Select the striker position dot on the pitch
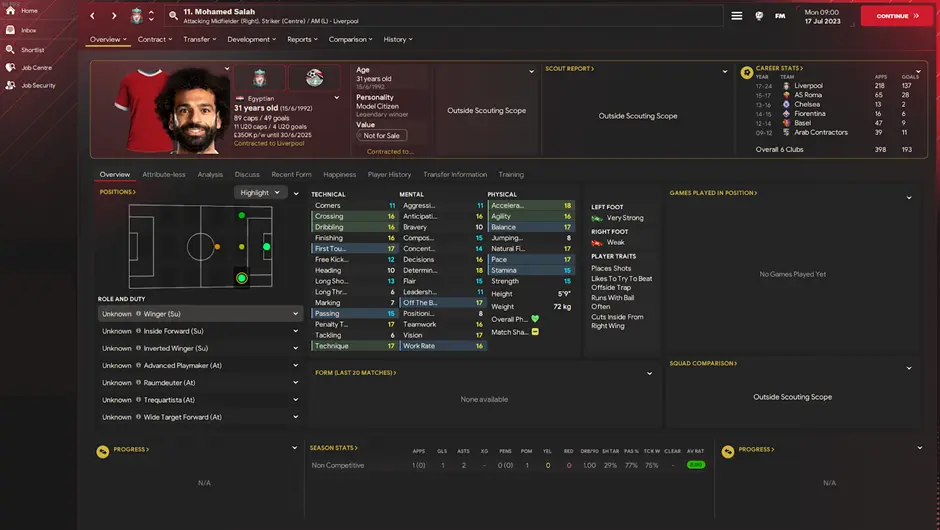This screenshot has width=940, height=530. click(x=266, y=246)
